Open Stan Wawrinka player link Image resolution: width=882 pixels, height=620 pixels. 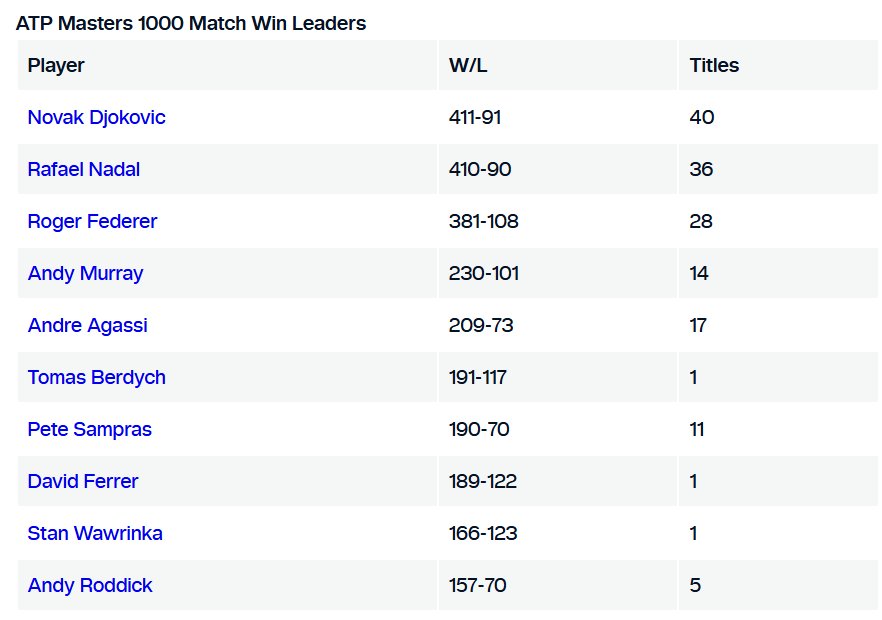pos(95,533)
